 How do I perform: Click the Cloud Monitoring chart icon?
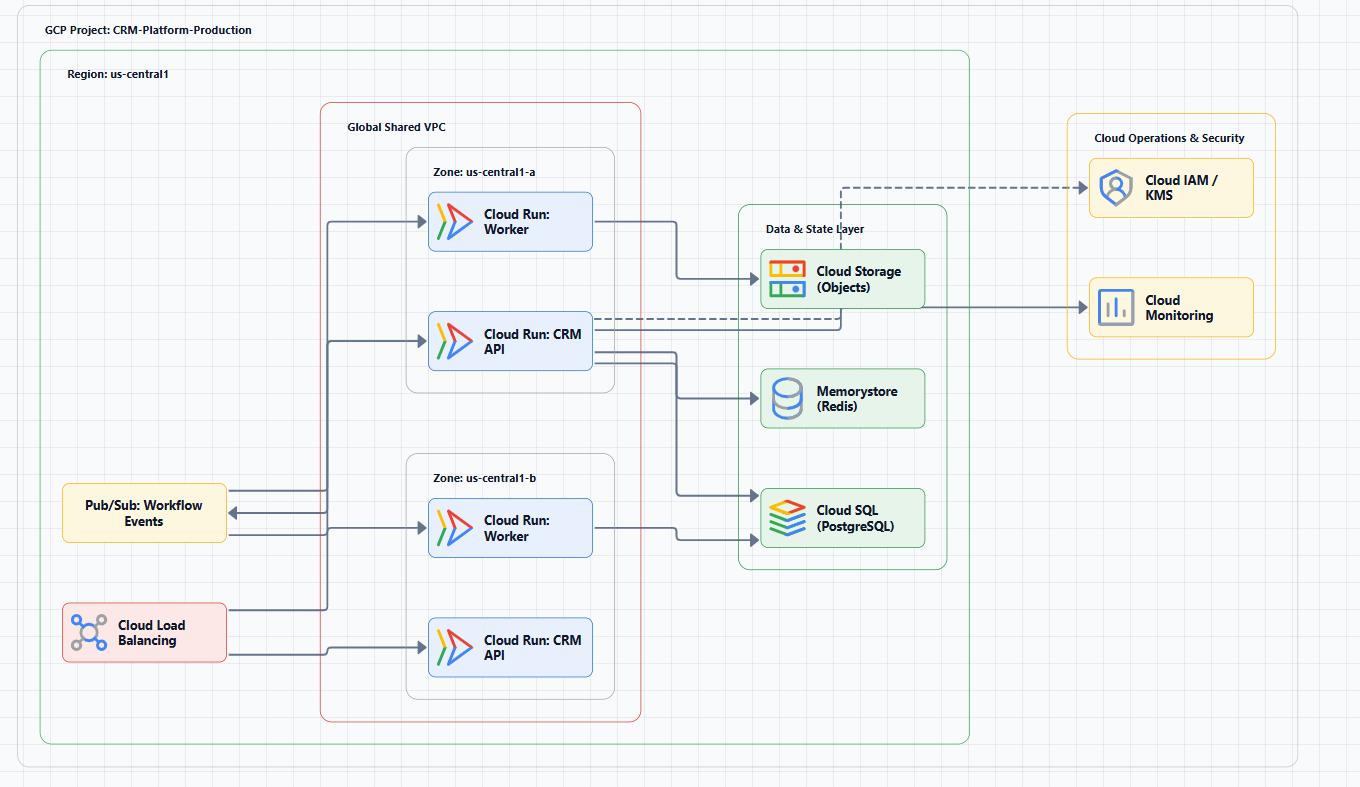[x=1115, y=307]
